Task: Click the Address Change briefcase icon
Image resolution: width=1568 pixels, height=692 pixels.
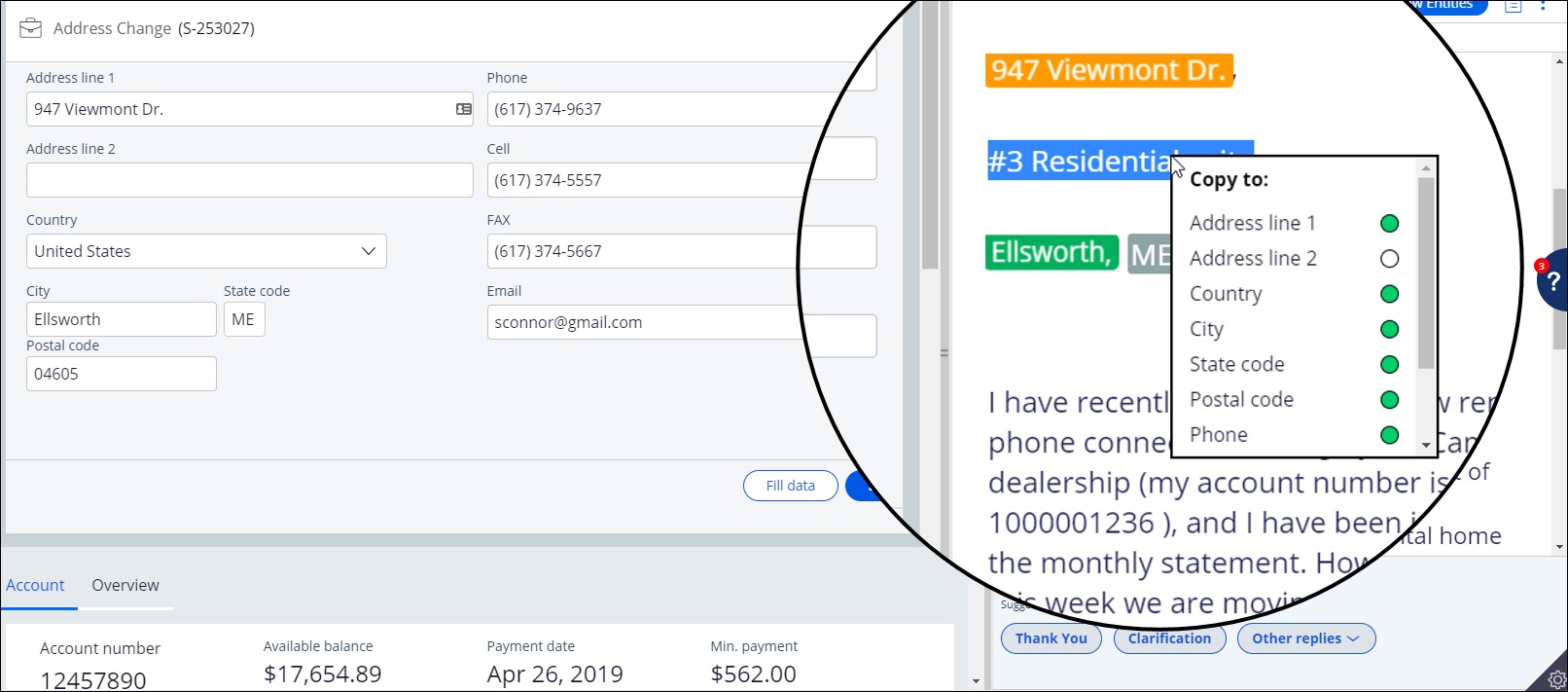Action: click(31, 28)
